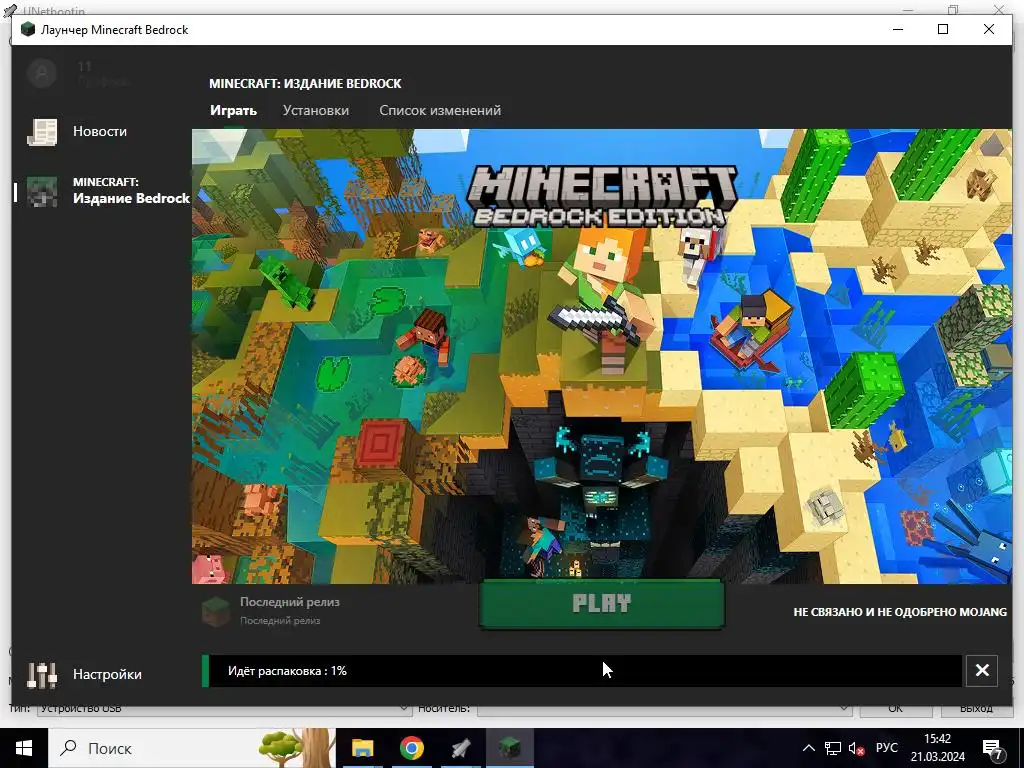
Task: Show hidden tray icons chevron
Action: 808,748
